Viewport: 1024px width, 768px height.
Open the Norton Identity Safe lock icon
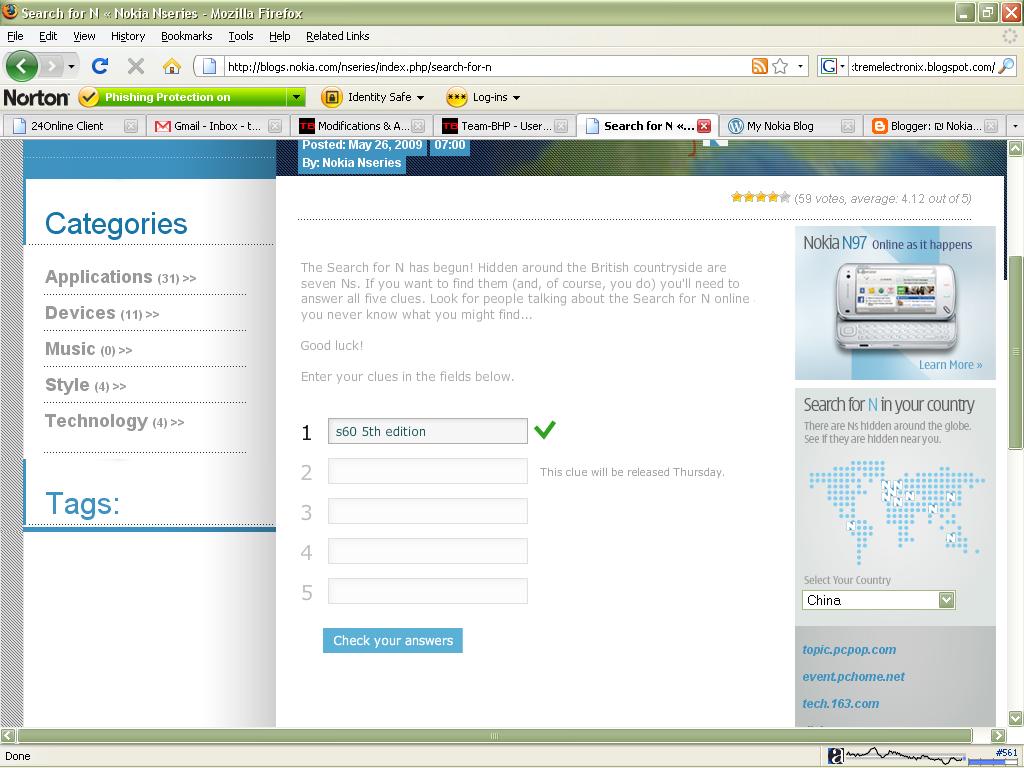click(x=332, y=97)
